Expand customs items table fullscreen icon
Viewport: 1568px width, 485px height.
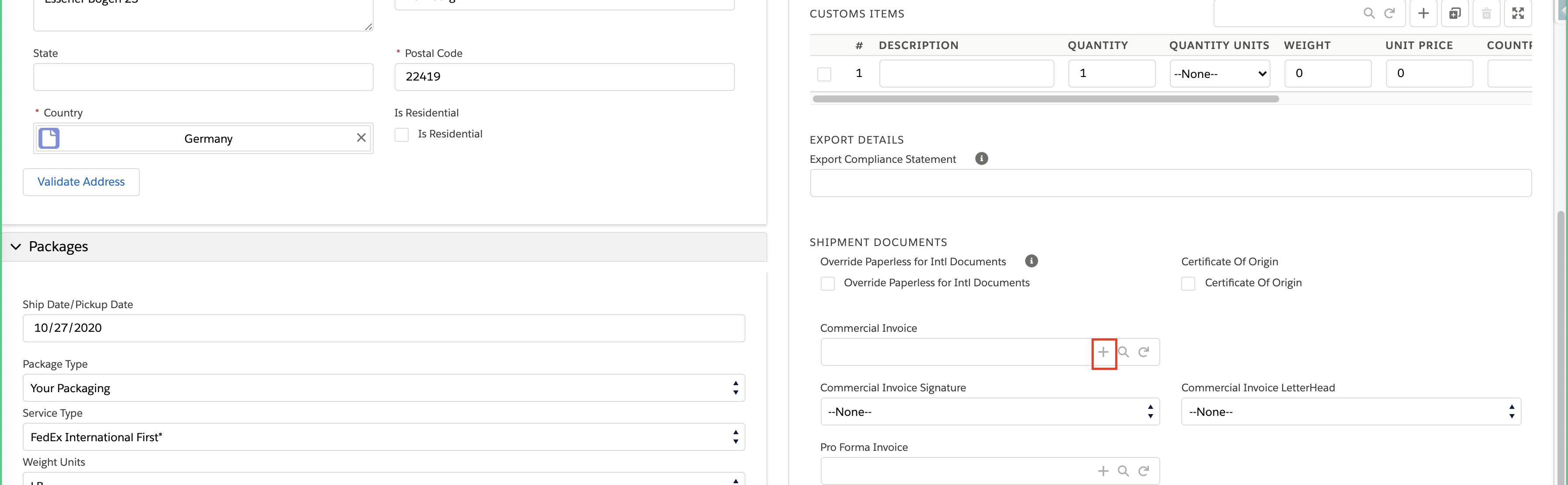pos(1518,13)
